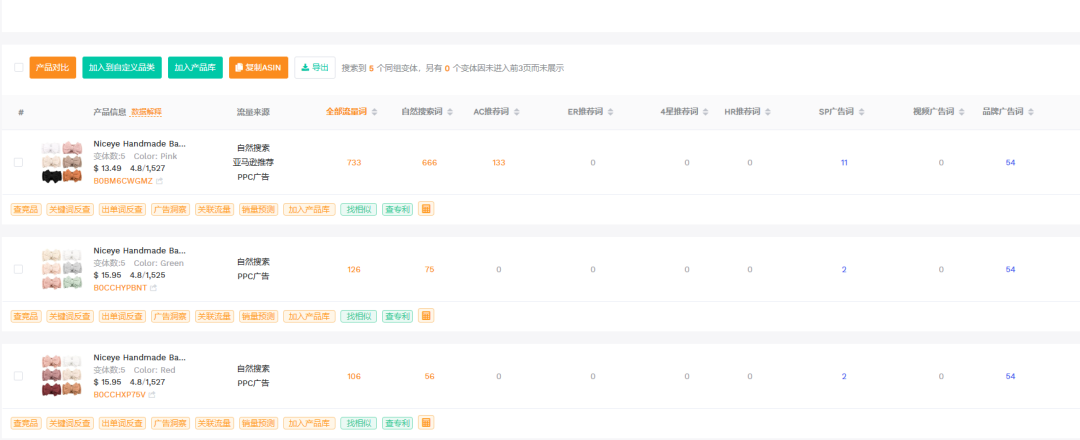Image resolution: width=1080 pixels, height=440 pixels.
Task: Click 查专利 tag for B0CCHXP76V
Action: point(397,423)
